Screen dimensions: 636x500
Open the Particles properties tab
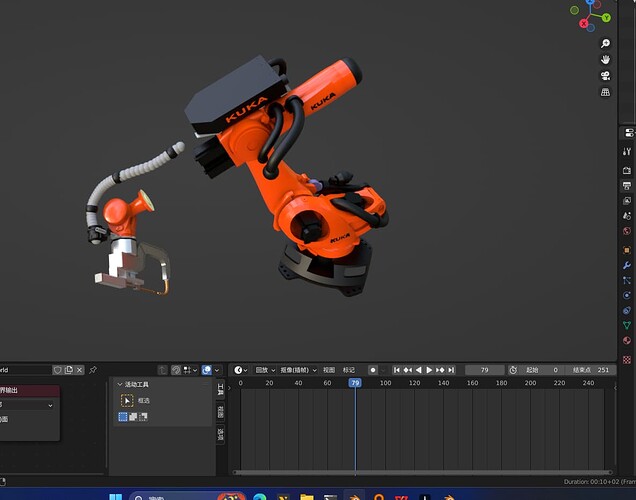click(x=627, y=280)
